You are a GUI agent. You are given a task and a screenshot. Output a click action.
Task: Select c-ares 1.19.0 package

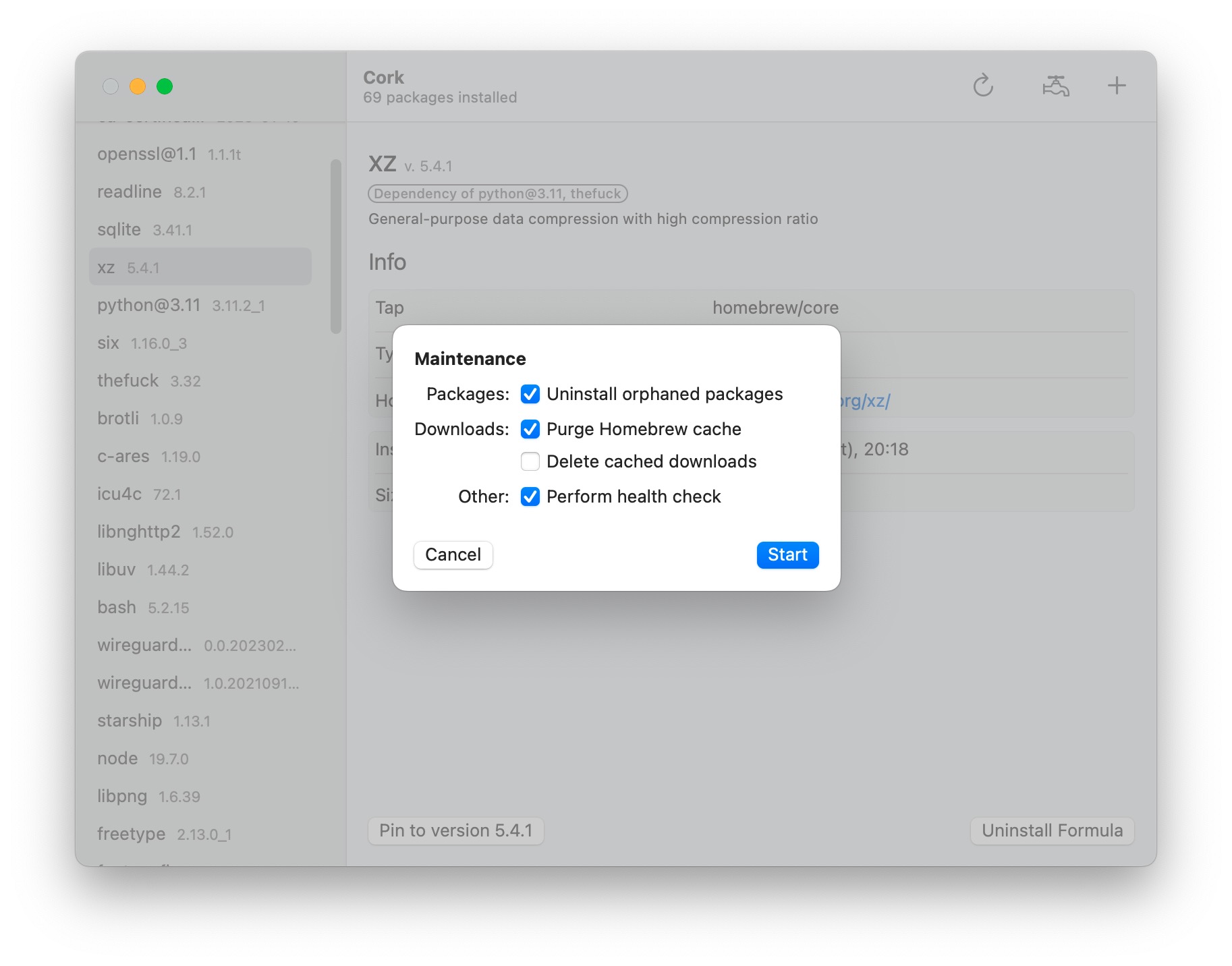point(200,457)
